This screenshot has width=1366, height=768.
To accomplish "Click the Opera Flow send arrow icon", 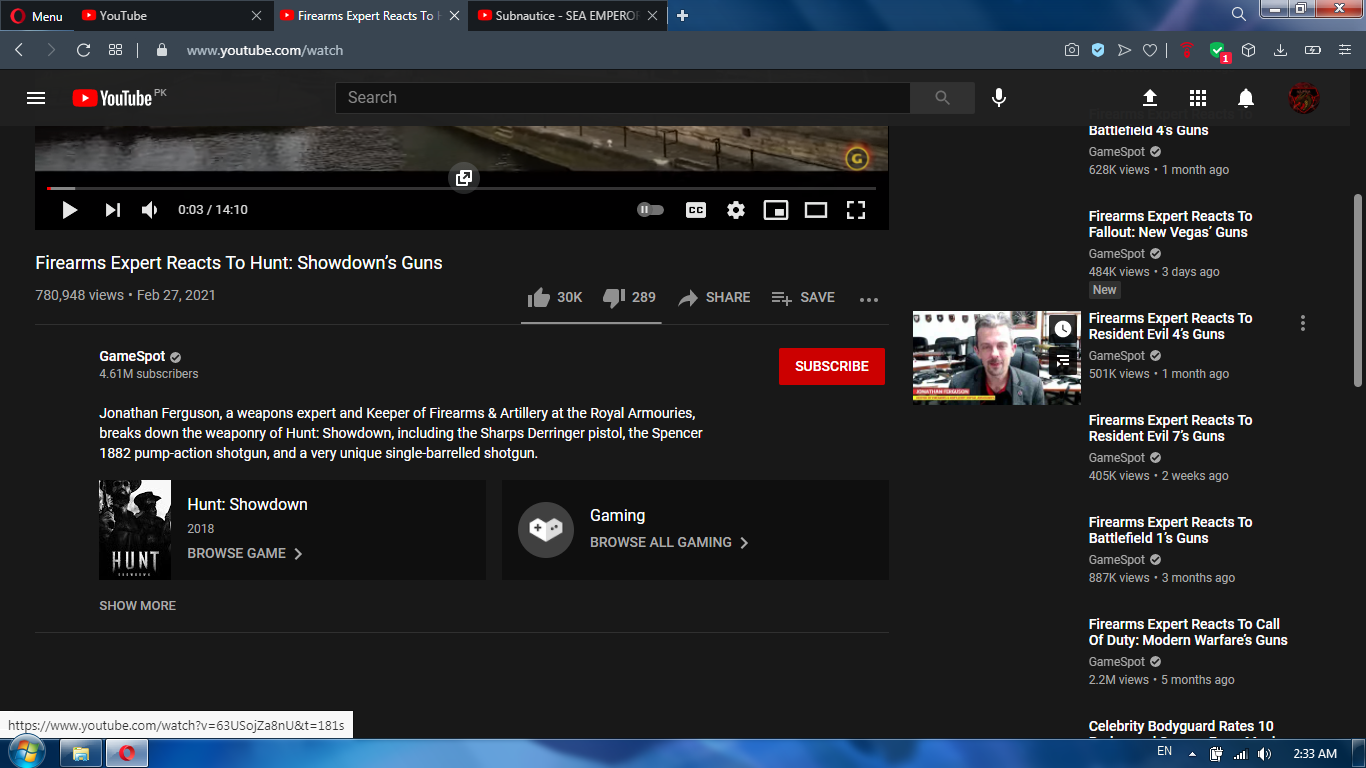I will tap(1124, 50).
